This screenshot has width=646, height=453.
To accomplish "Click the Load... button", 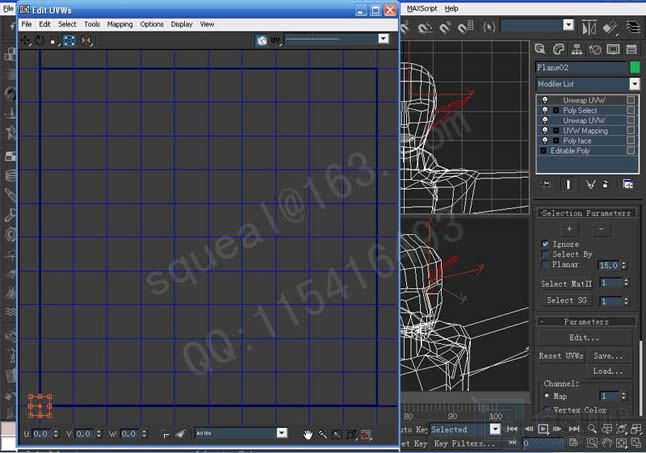I will (607, 370).
